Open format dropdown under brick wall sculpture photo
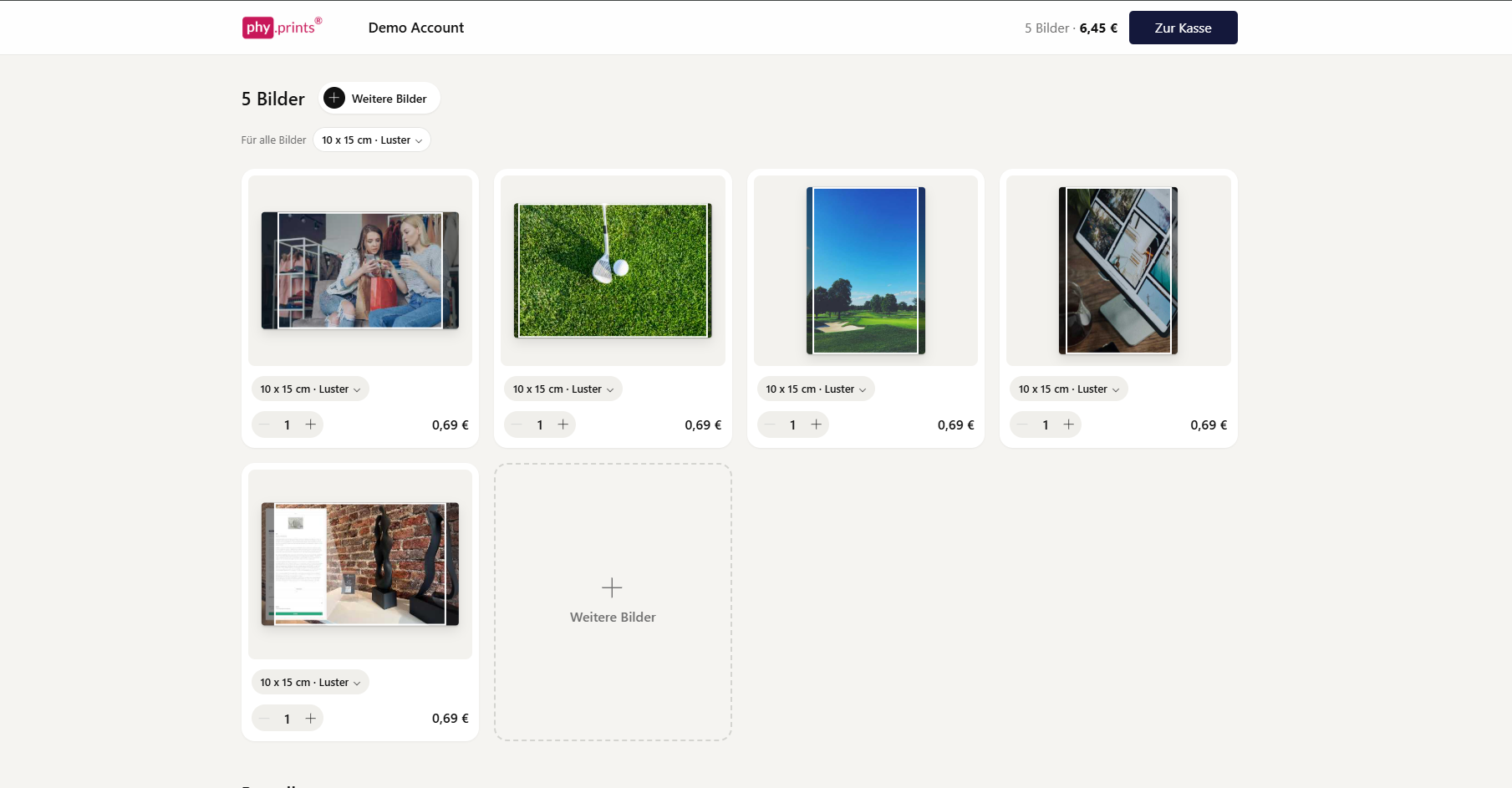The width and height of the screenshot is (1512, 788). coord(310,682)
